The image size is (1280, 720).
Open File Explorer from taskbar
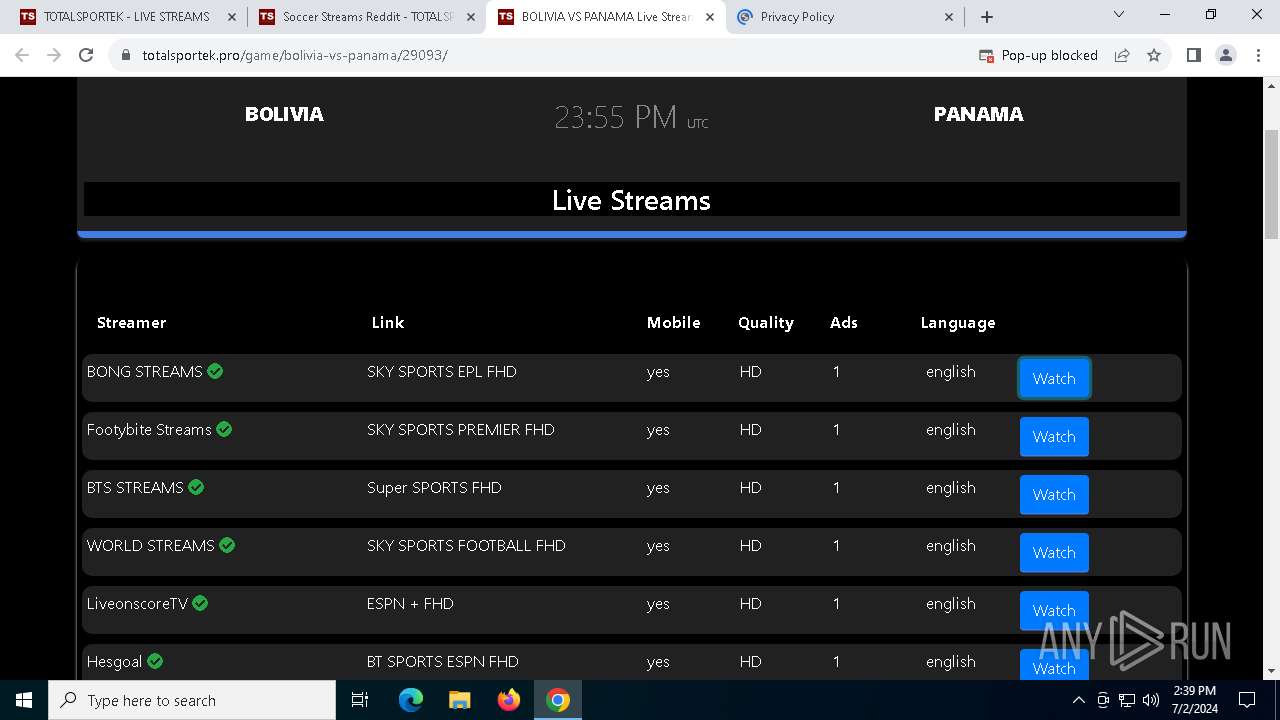(459, 700)
